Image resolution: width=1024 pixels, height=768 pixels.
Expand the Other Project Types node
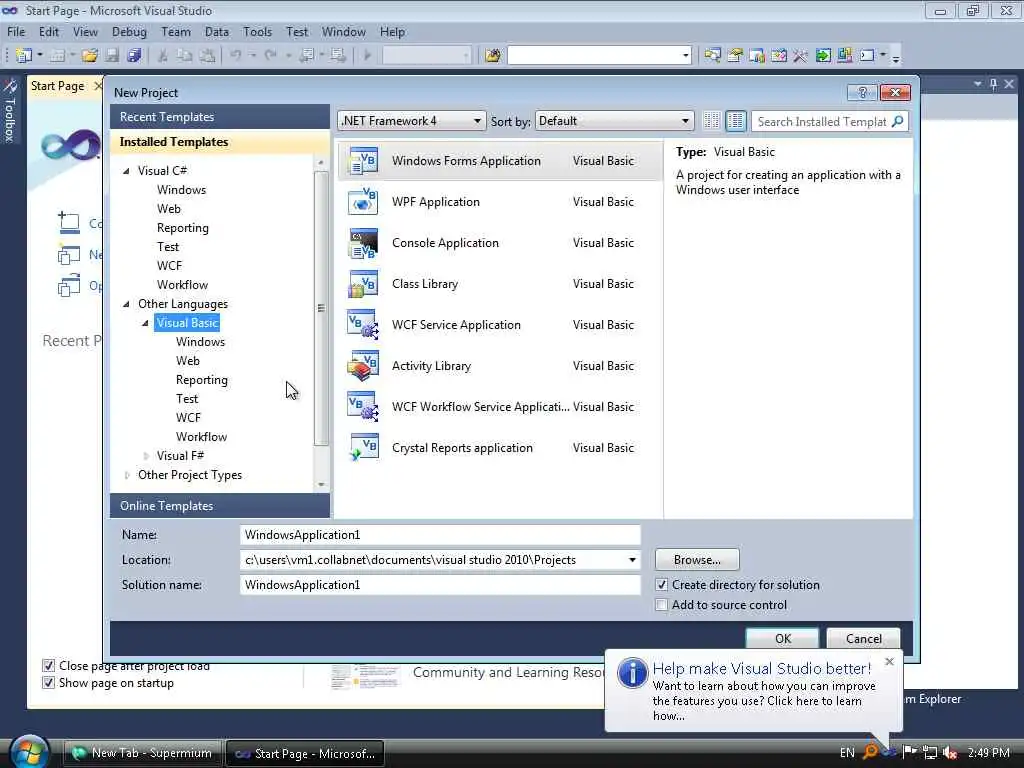click(x=127, y=475)
